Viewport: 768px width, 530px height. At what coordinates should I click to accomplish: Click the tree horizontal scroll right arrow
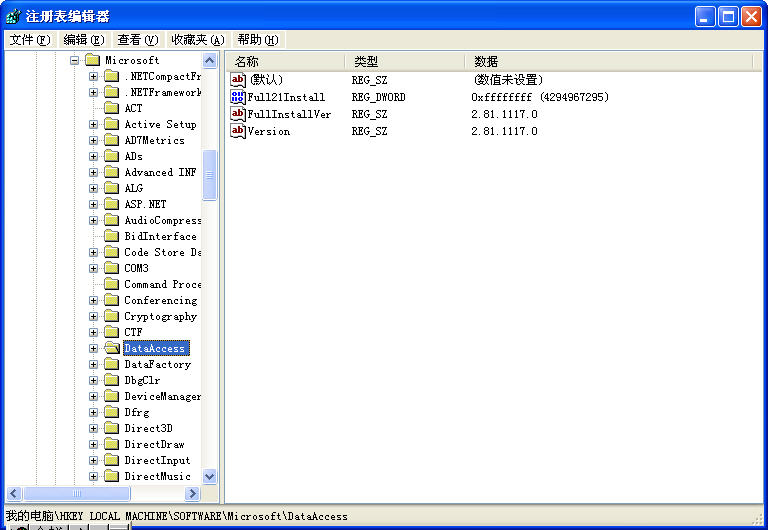193,493
